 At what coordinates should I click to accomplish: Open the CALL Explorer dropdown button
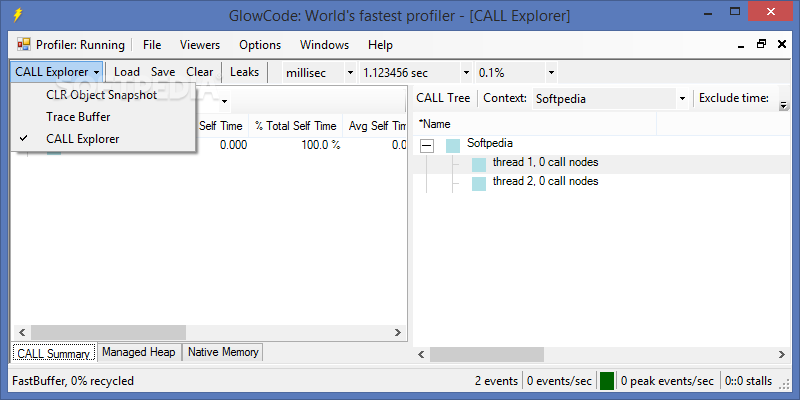(x=57, y=72)
